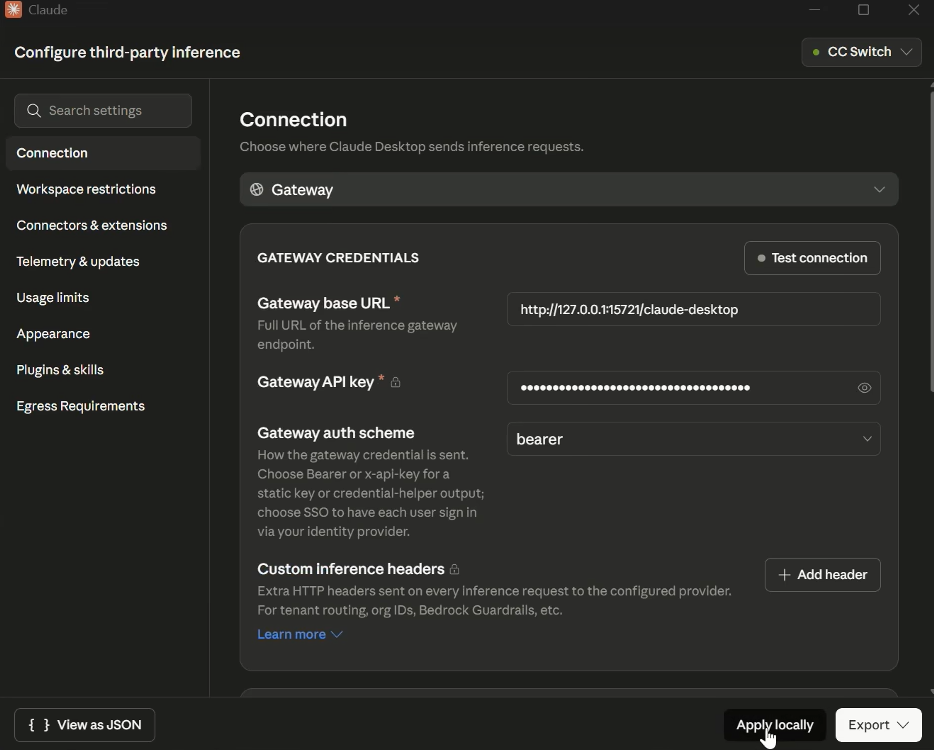Click the Connection page heading

[x=293, y=120]
